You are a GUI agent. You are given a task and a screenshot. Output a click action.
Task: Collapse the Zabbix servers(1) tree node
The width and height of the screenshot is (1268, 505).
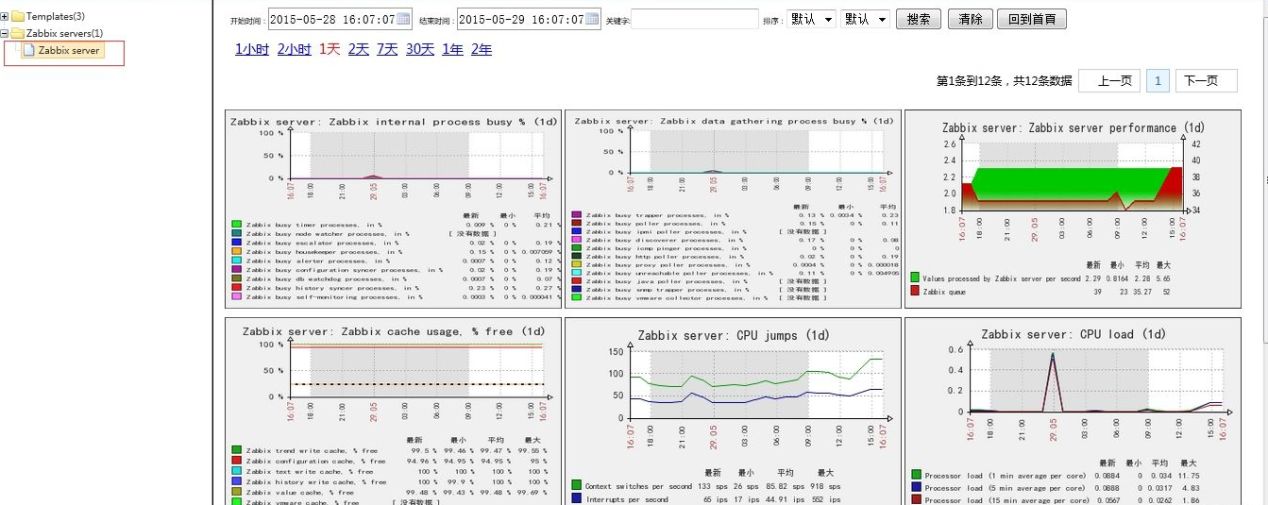tap(5, 33)
